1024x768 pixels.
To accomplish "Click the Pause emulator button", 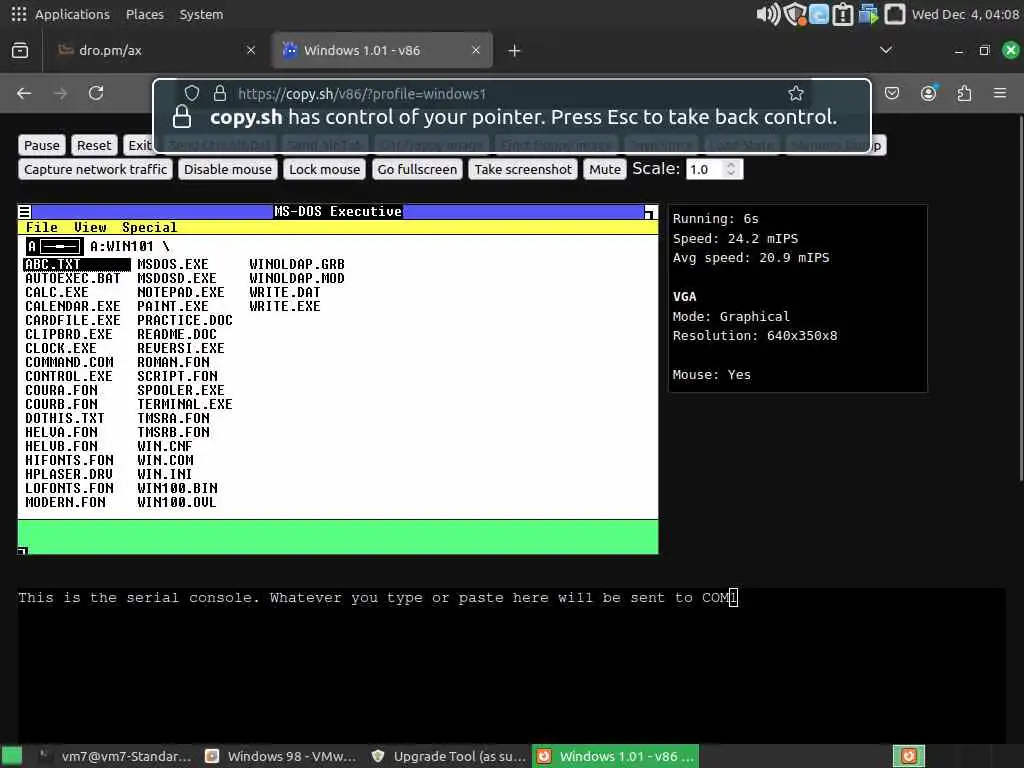I will pos(42,145).
